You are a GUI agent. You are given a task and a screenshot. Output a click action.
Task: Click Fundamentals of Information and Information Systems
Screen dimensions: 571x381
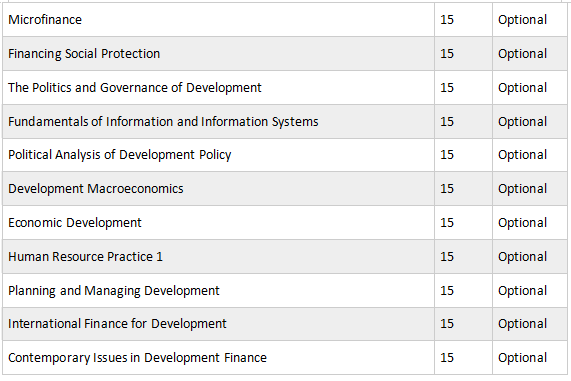pyautogui.click(x=163, y=121)
